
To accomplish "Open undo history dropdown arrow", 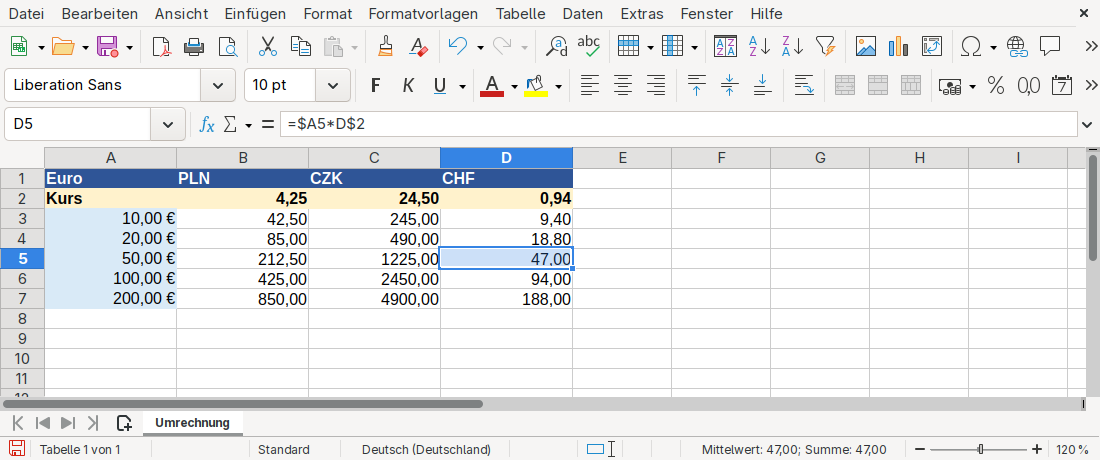I will (x=481, y=48).
